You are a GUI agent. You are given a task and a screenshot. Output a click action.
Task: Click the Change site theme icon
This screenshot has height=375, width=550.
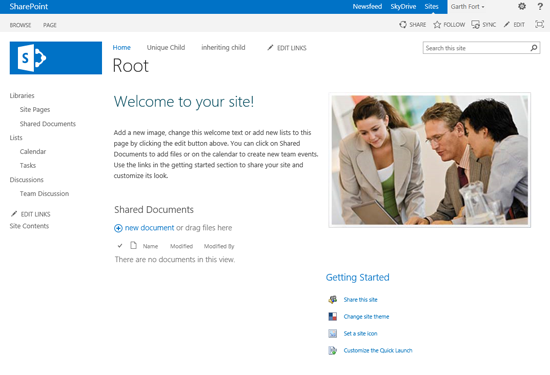pyautogui.click(x=333, y=316)
